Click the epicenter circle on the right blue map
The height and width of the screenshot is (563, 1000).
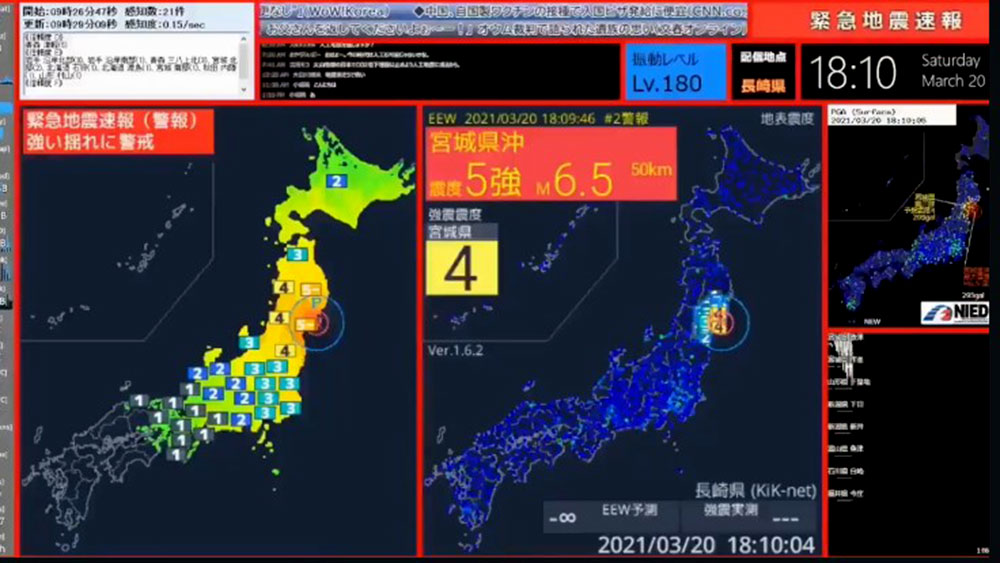click(x=719, y=324)
